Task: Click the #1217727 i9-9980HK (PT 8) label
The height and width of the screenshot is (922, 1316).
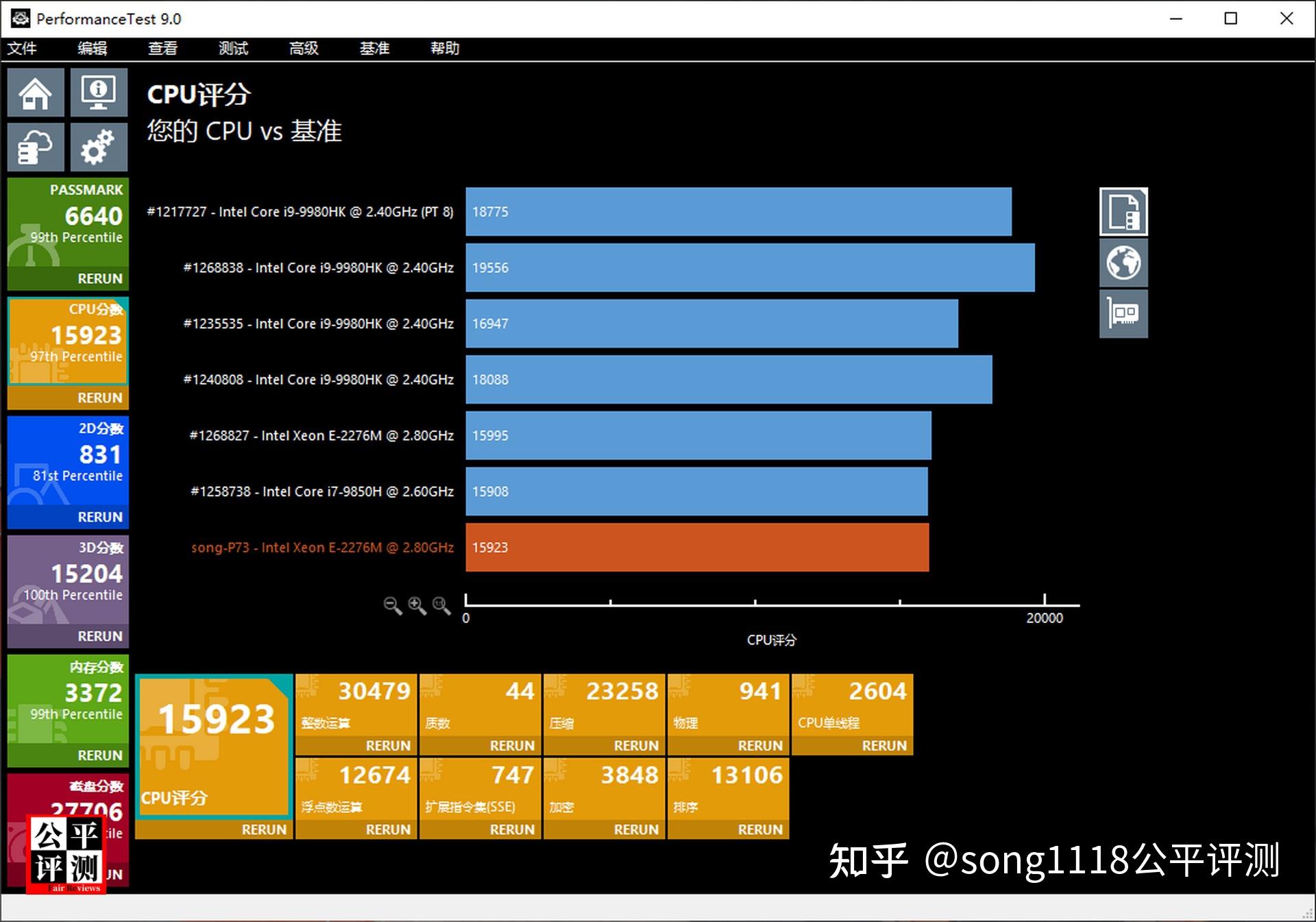Action: coord(300,212)
